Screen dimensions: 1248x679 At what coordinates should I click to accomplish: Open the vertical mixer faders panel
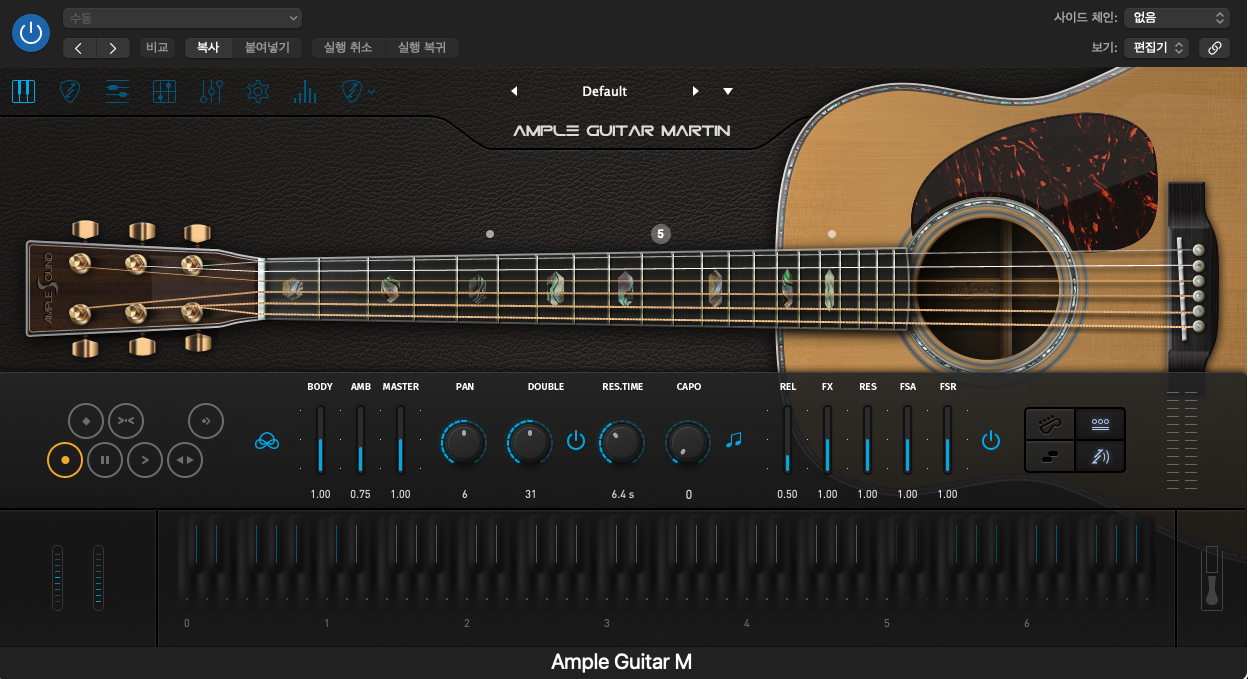coord(211,92)
